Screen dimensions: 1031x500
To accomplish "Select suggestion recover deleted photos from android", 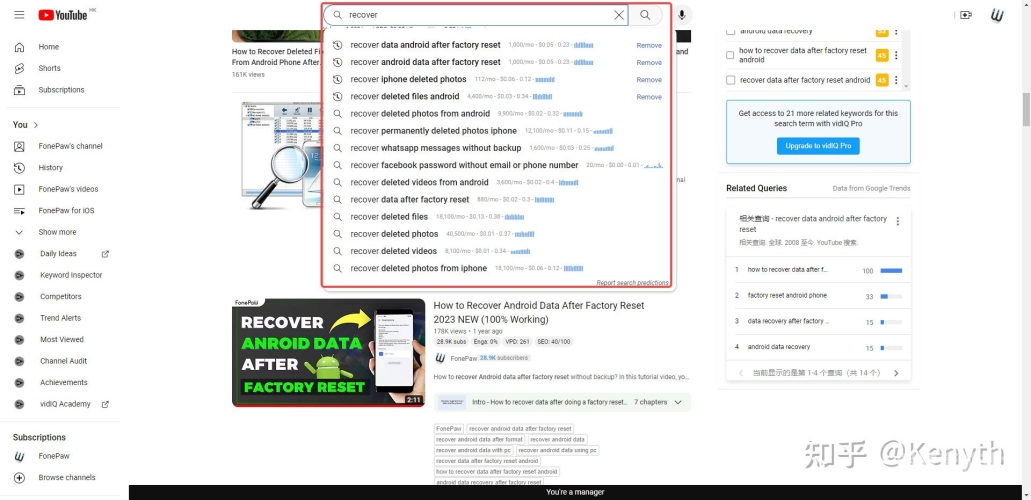I will point(420,113).
